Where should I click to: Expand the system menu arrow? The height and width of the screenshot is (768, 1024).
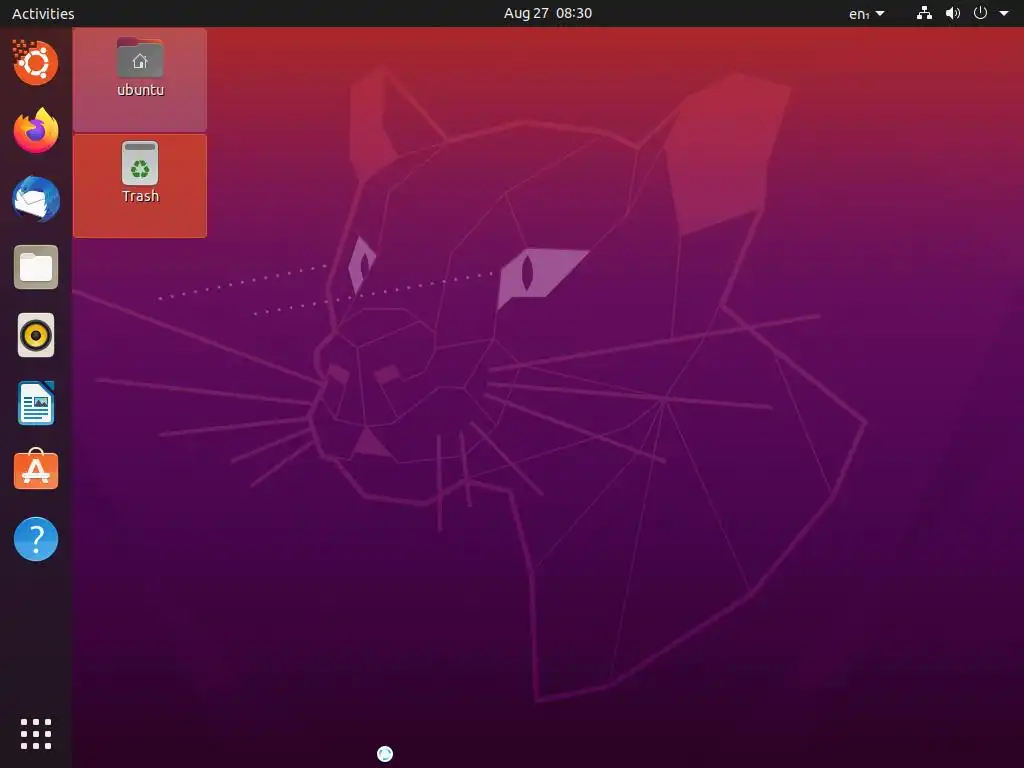point(1004,13)
